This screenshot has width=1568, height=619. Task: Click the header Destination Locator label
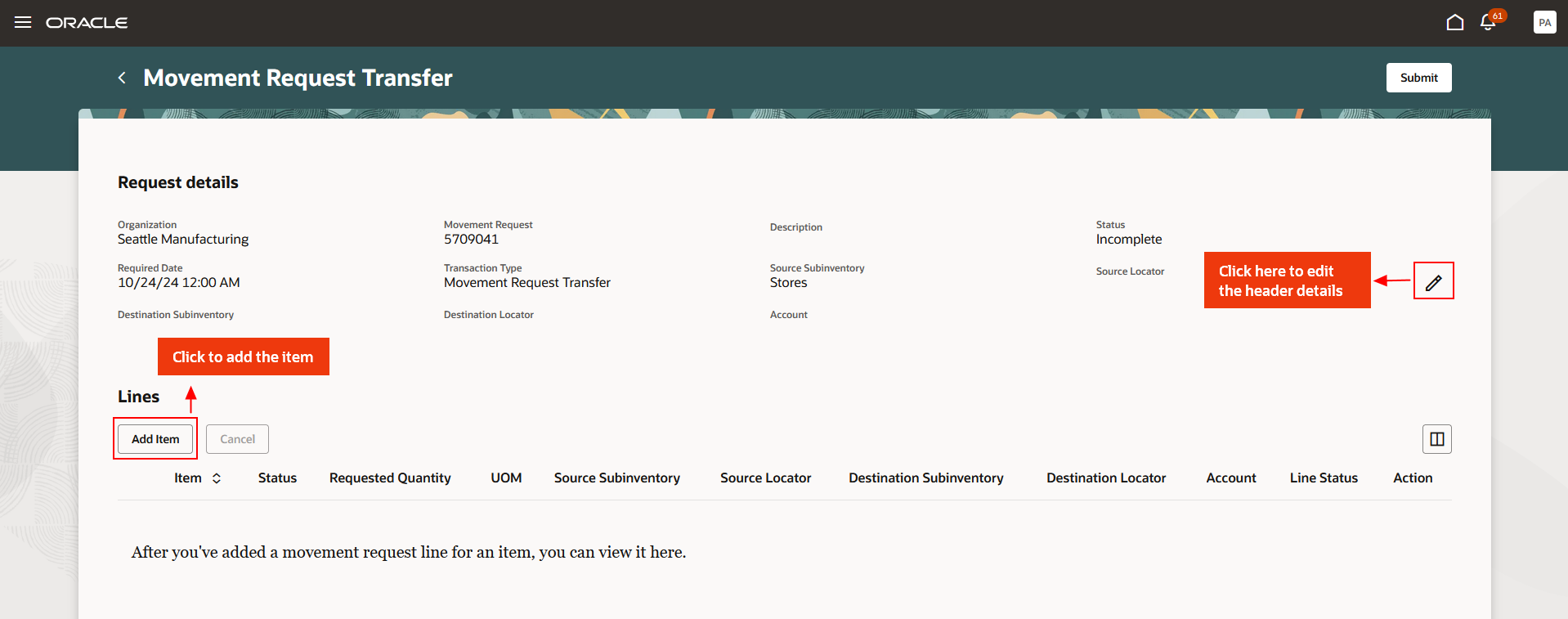(x=489, y=315)
